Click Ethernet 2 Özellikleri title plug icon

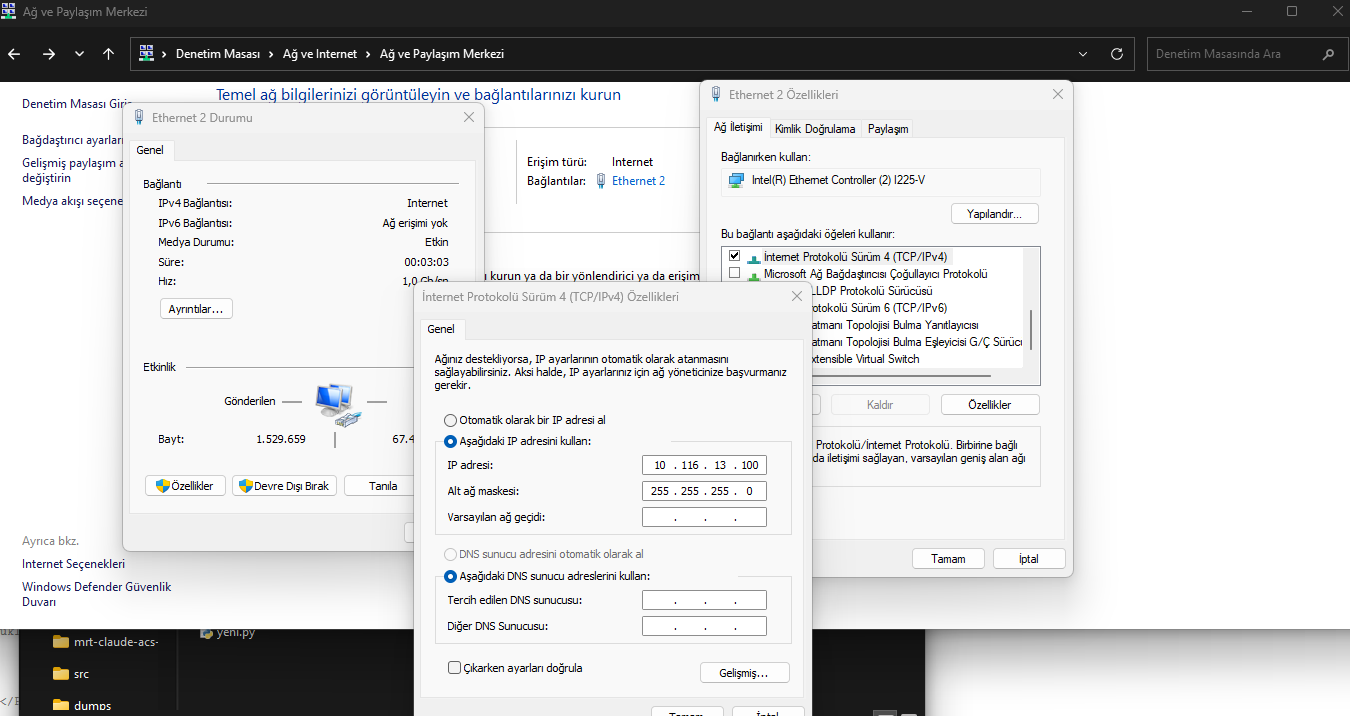click(x=716, y=95)
